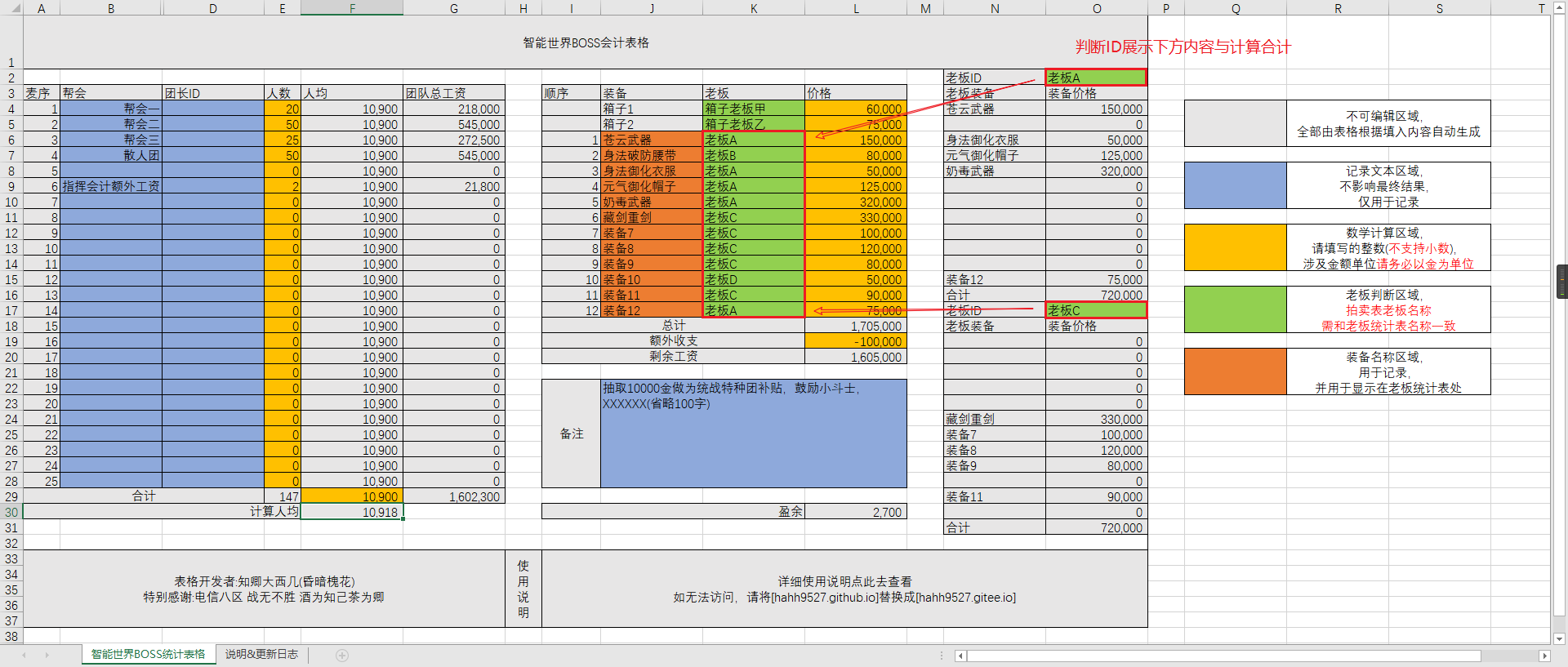Image resolution: width=1568 pixels, height=667 pixels.
Task: Add a new sheet with the plus icon
Action: point(342,656)
